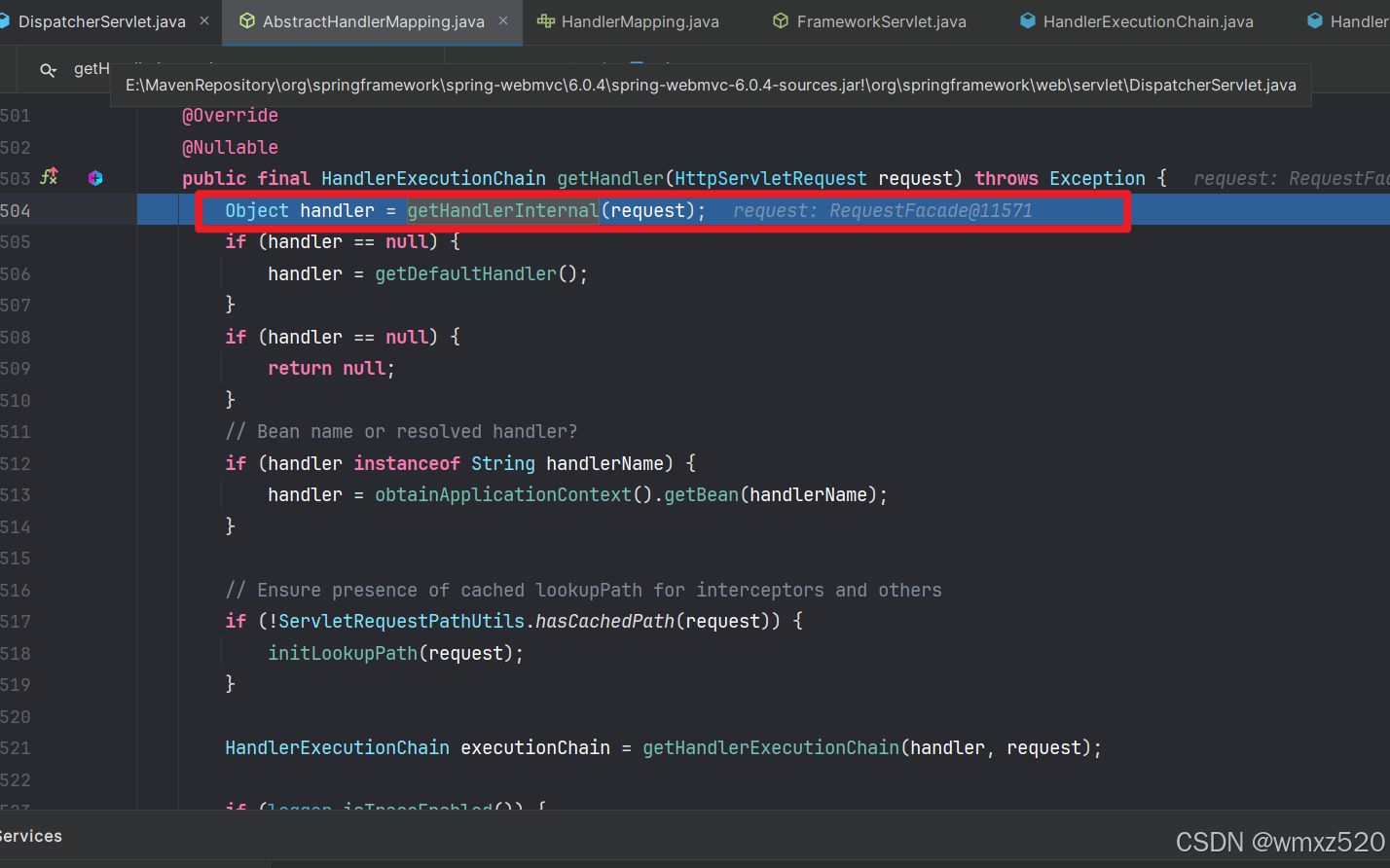
Task: Click the executionChain variable on line 521
Action: coord(535,747)
